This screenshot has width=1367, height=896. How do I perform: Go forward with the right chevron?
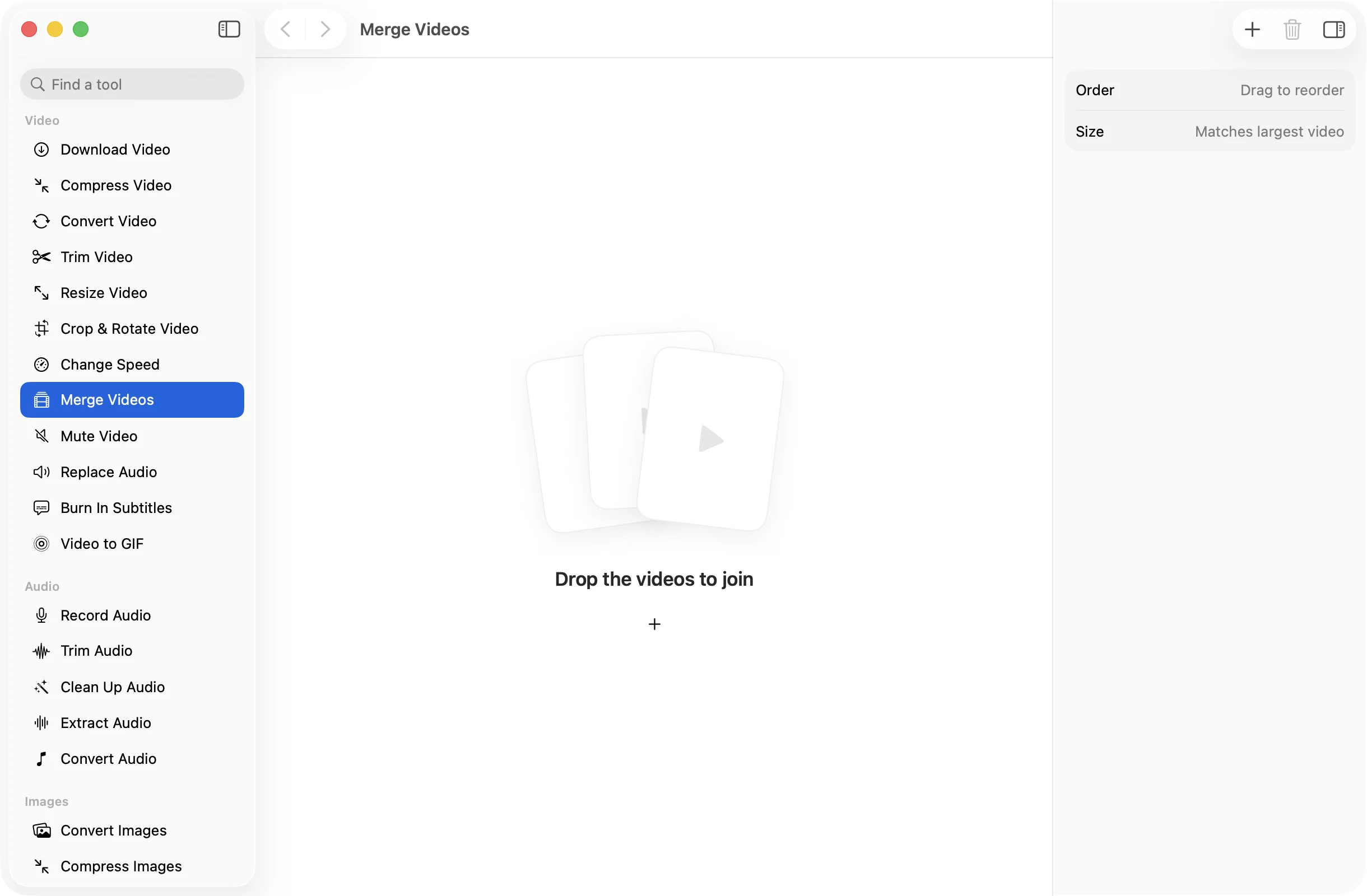click(x=325, y=29)
